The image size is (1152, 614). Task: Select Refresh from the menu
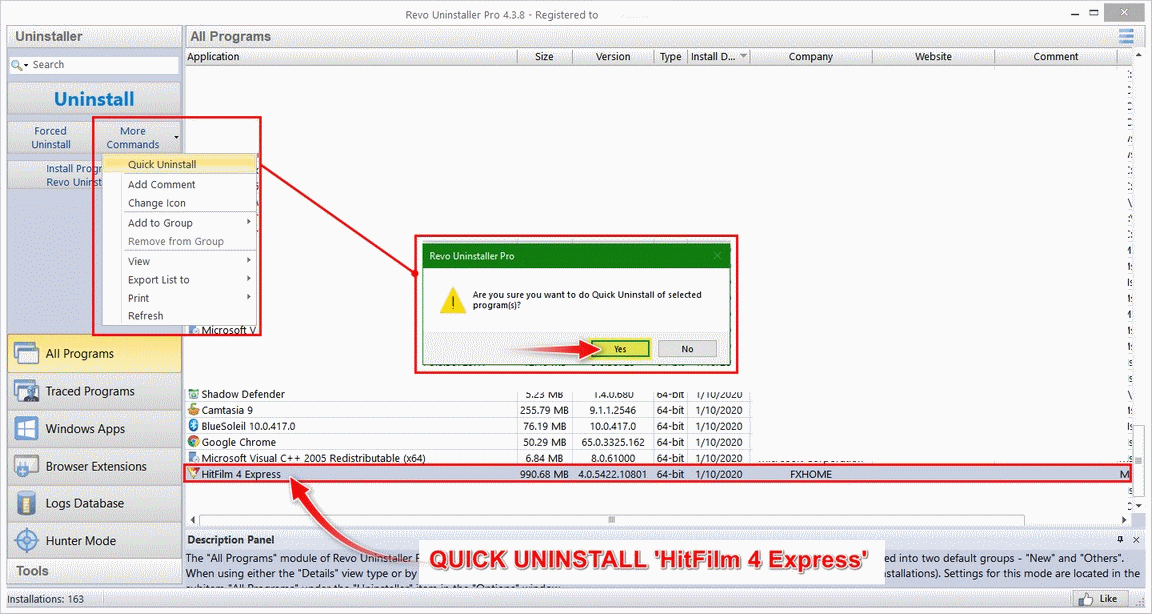(180, 316)
